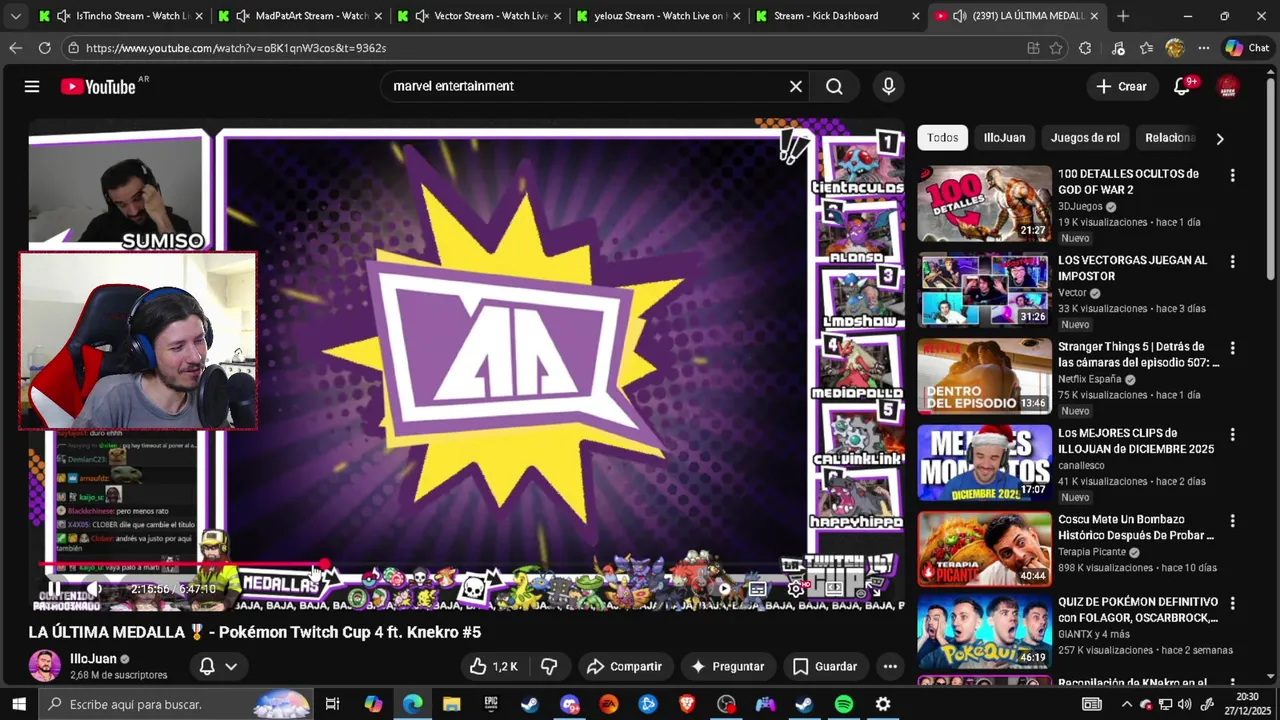Switch to Kick Dashboard tab

point(838,16)
